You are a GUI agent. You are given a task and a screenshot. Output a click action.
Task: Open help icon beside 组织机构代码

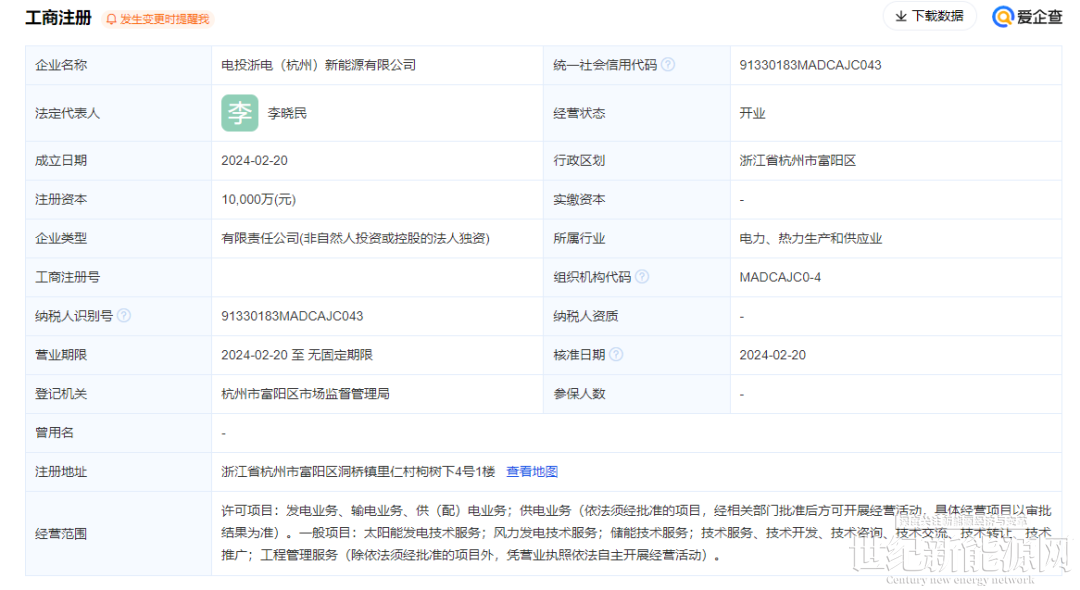[642, 277]
